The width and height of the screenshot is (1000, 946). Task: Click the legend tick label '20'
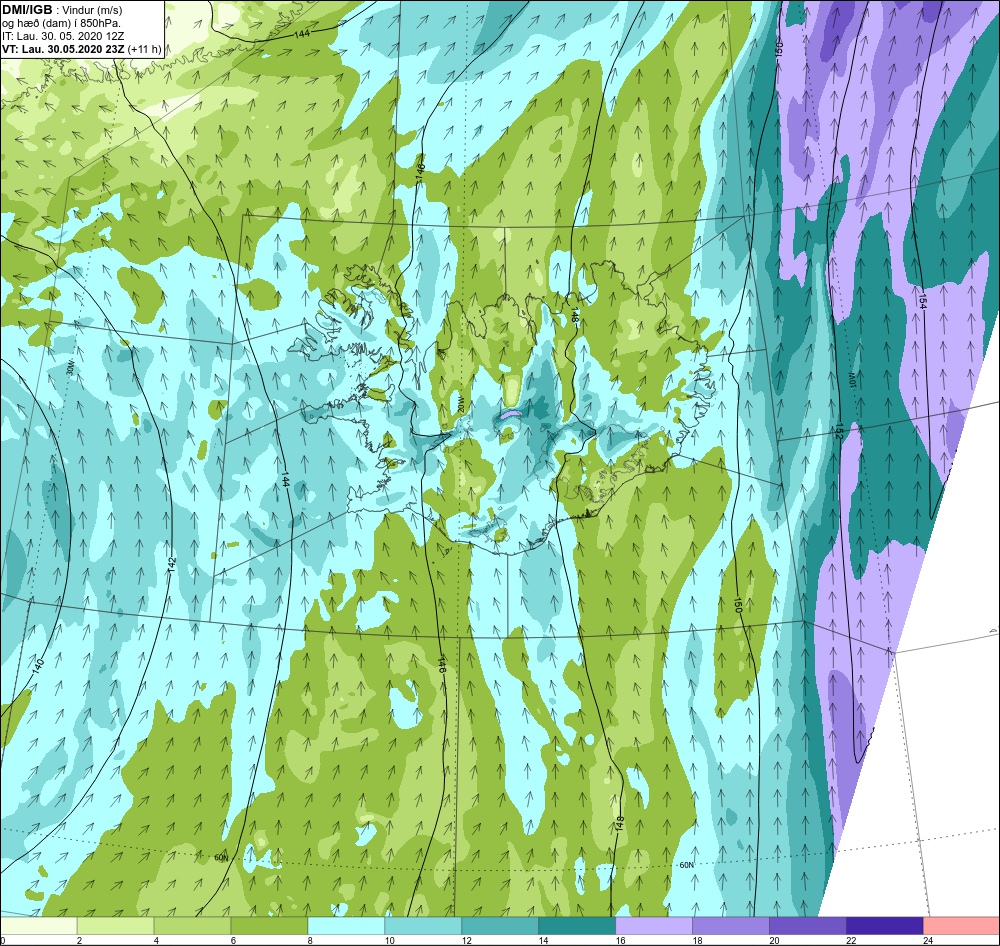[x=774, y=940]
